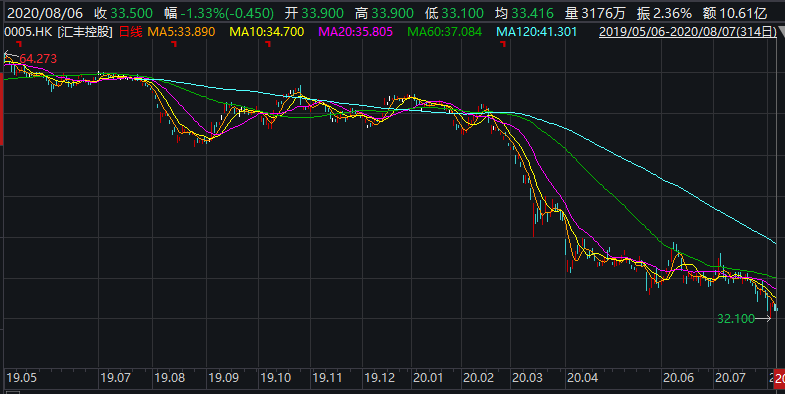
Task: Click the change value -1.33%(-0.450)
Action: pyautogui.click(x=227, y=13)
